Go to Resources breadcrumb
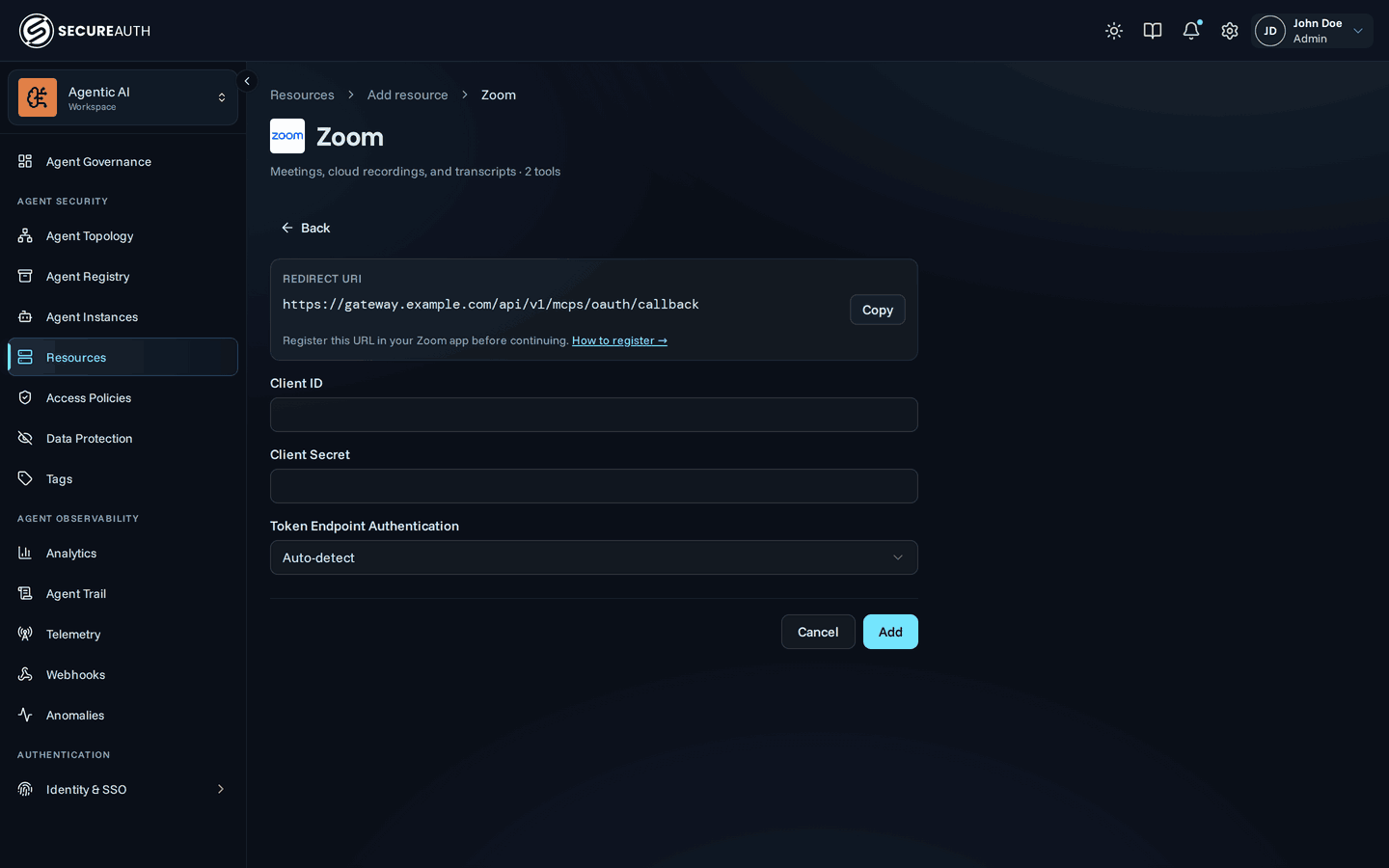 tap(302, 95)
